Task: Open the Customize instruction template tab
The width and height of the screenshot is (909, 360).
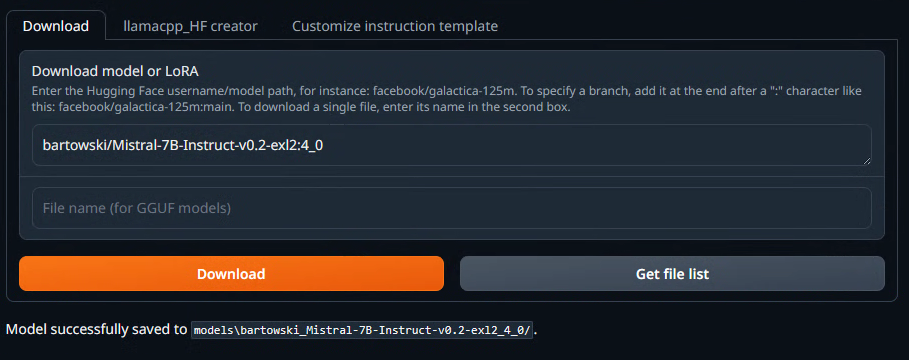Action: [x=395, y=26]
